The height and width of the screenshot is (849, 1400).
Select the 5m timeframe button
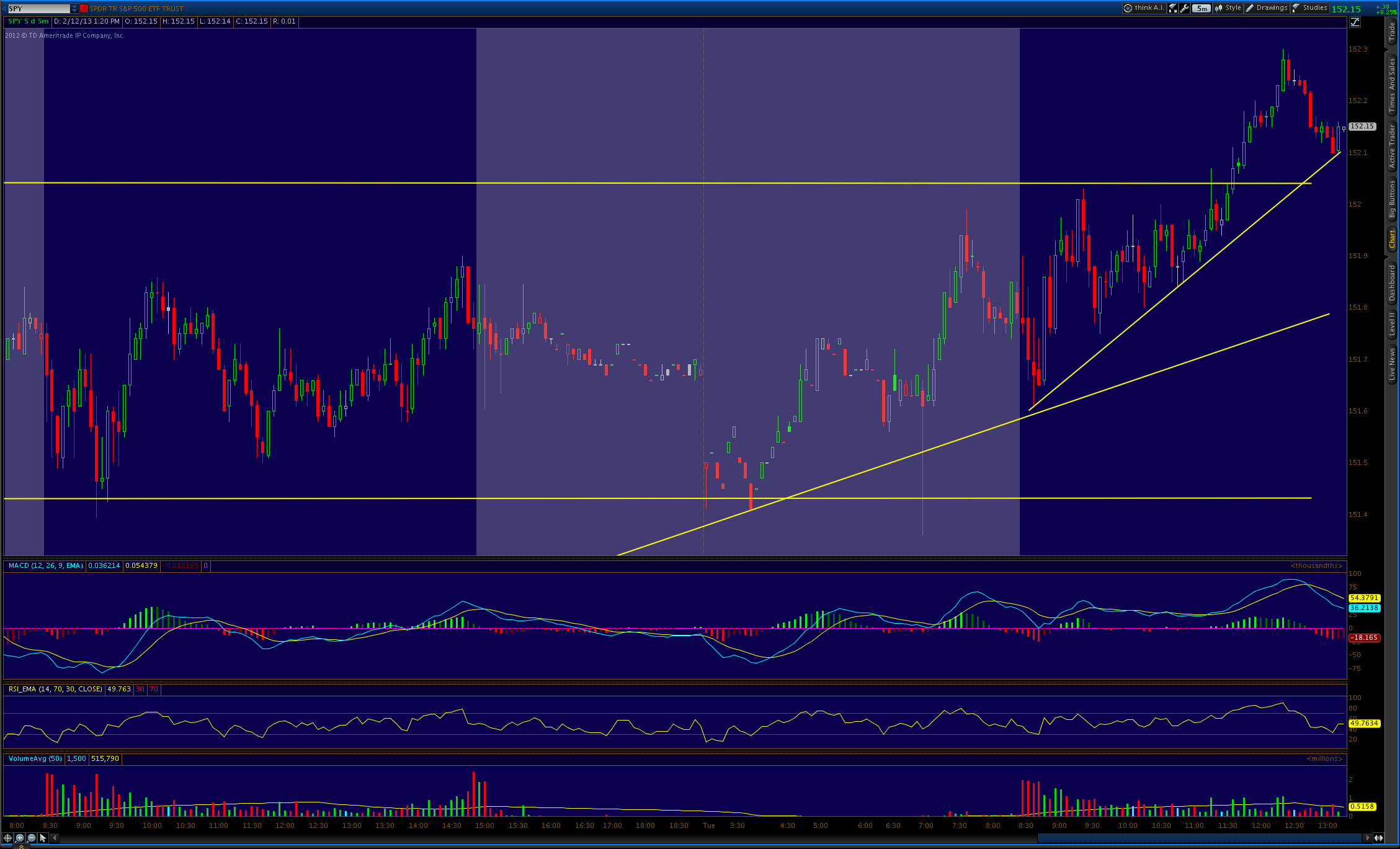[1202, 8]
